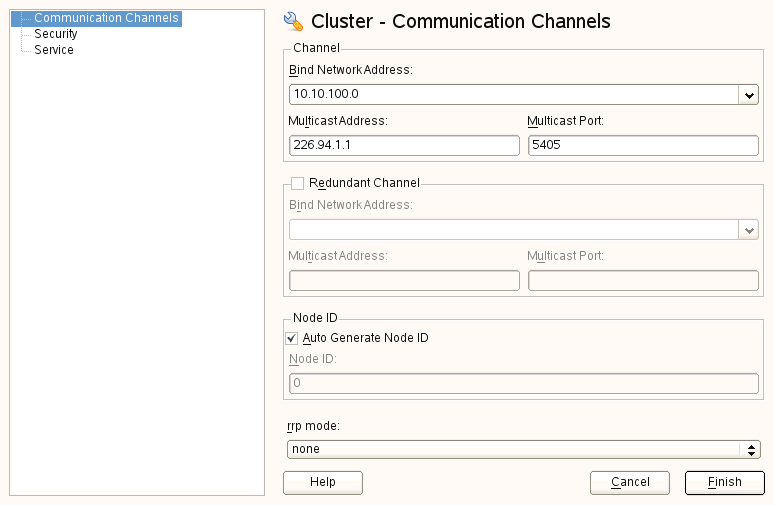Viewport: 774px width, 505px height.
Task: Toggle Auto Generate Node ID checkbox
Action: [292, 338]
